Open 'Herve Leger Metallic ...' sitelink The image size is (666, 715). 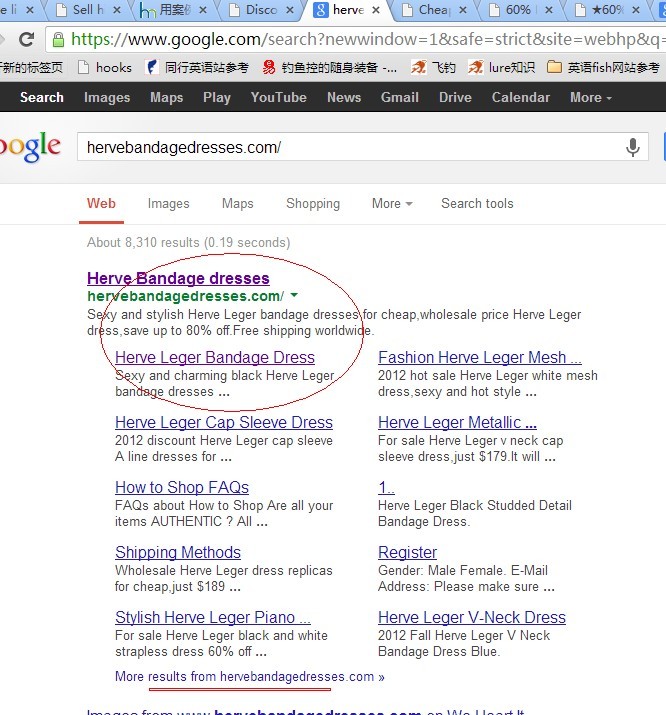pos(457,422)
